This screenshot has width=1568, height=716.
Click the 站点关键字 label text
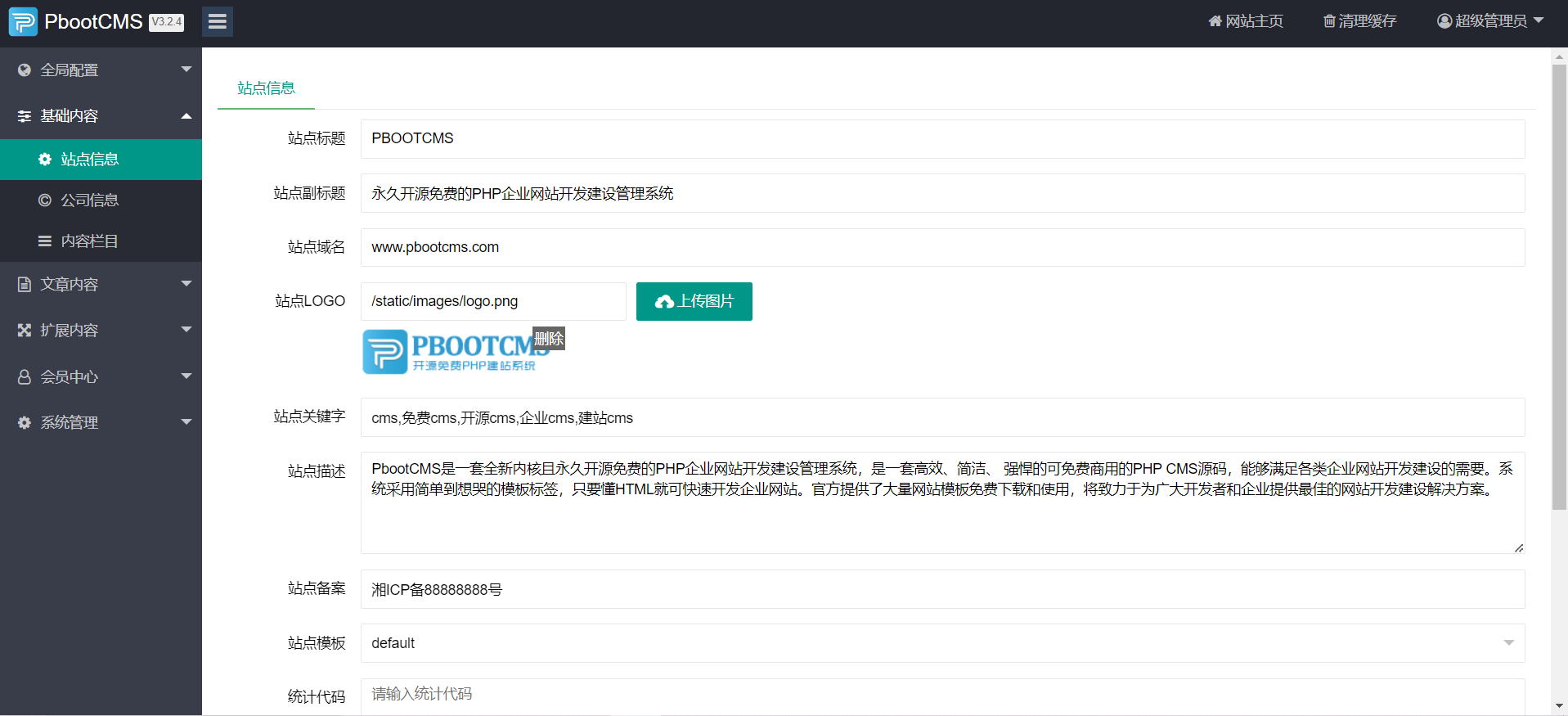pyautogui.click(x=309, y=417)
